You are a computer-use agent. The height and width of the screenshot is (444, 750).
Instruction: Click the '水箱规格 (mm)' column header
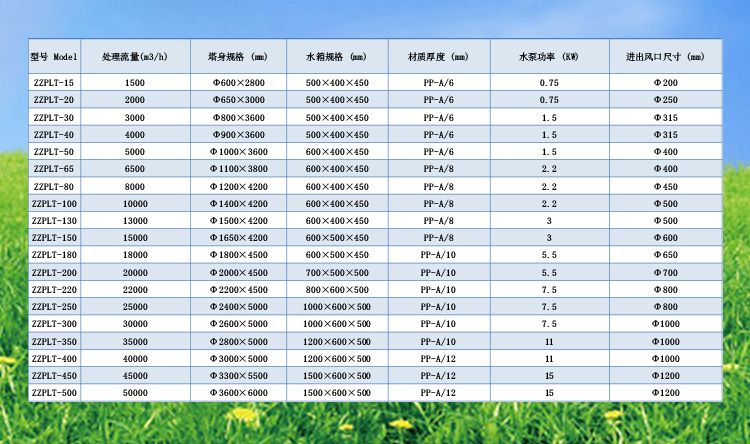tap(337, 56)
